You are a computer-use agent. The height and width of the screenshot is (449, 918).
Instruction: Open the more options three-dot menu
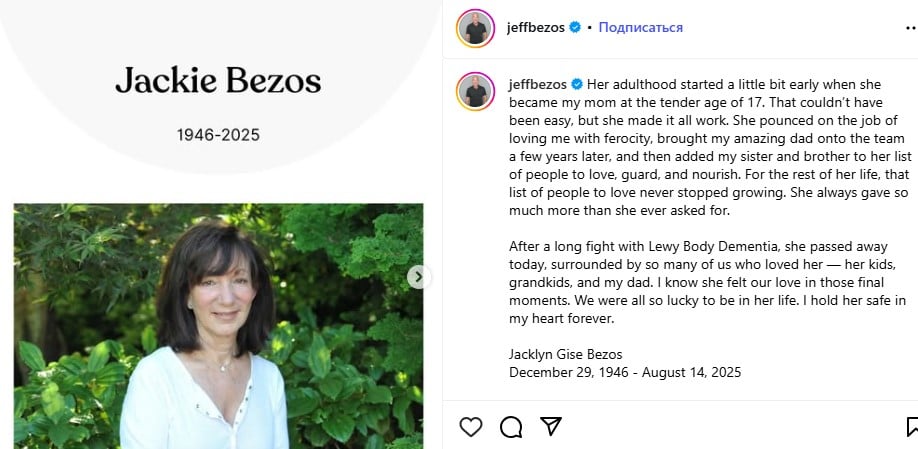click(x=912, y=28)
